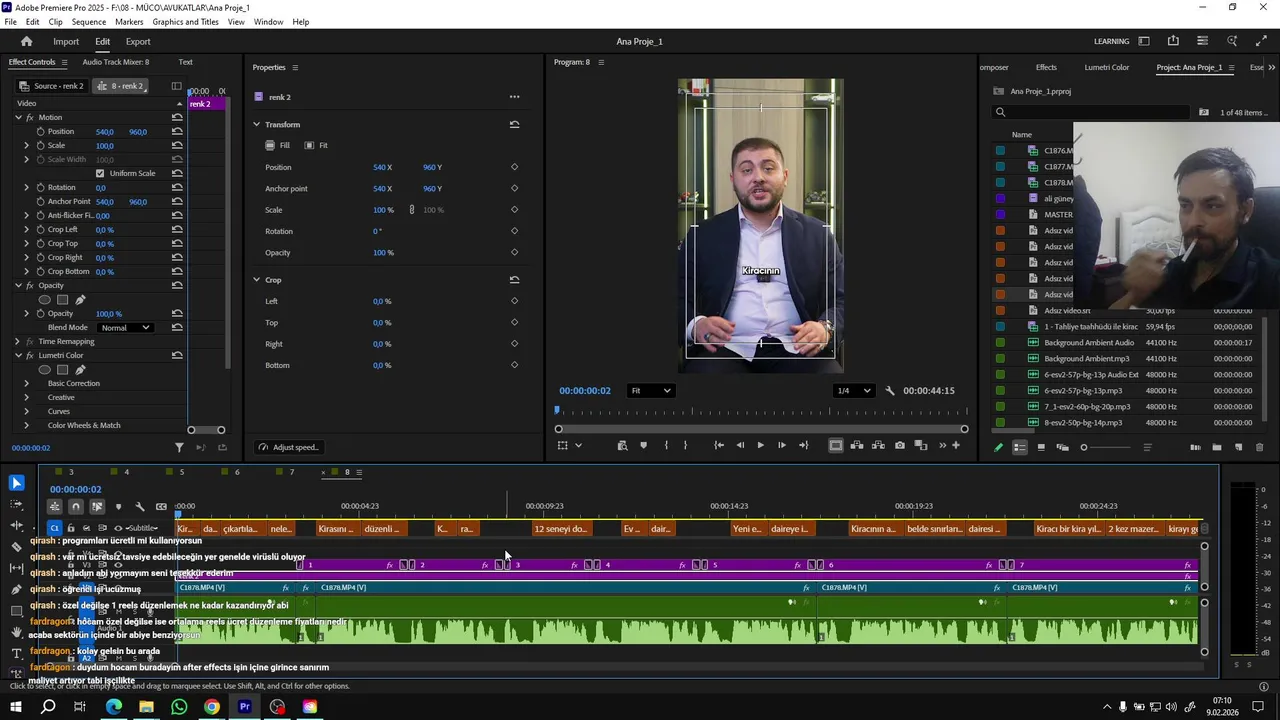
Task: Switch to Audio Track Mixer: 8 tab
Action: pyautogui.click(x=116, y=62)
